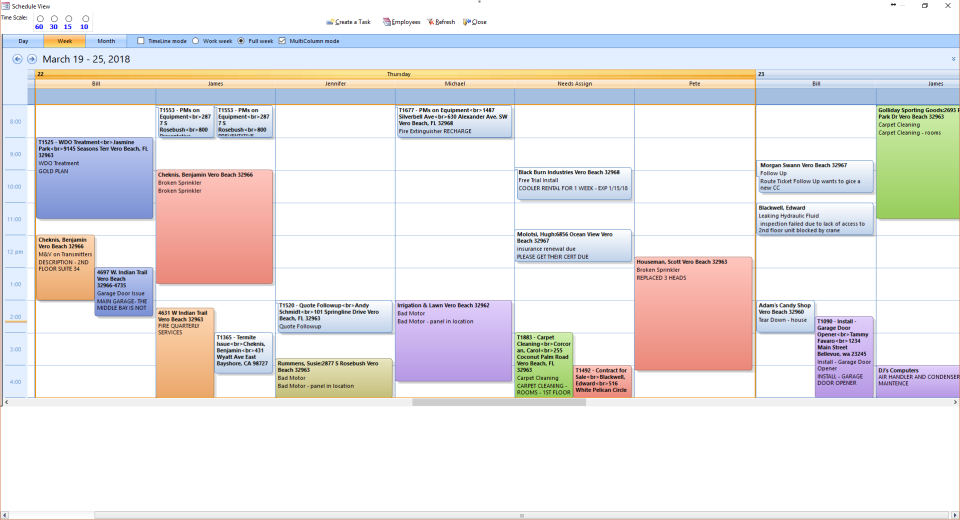Select the 10 minute time scale

tap(85, 19)
